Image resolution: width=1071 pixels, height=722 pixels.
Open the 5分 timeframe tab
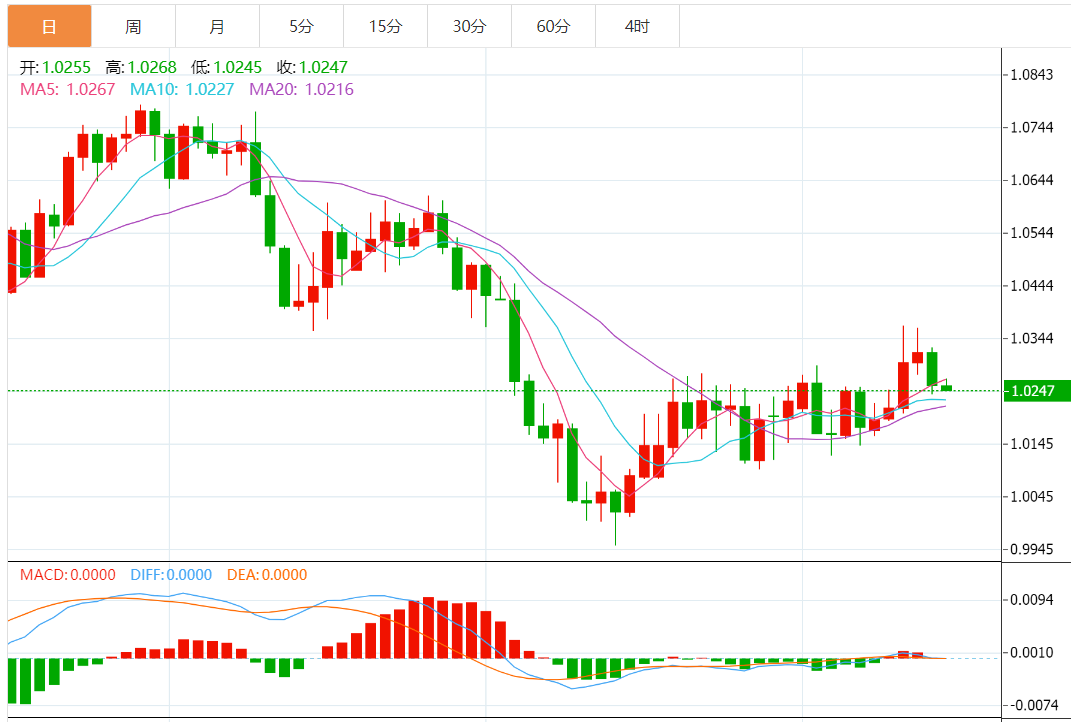pyautogui.click(x=301, y=27)
